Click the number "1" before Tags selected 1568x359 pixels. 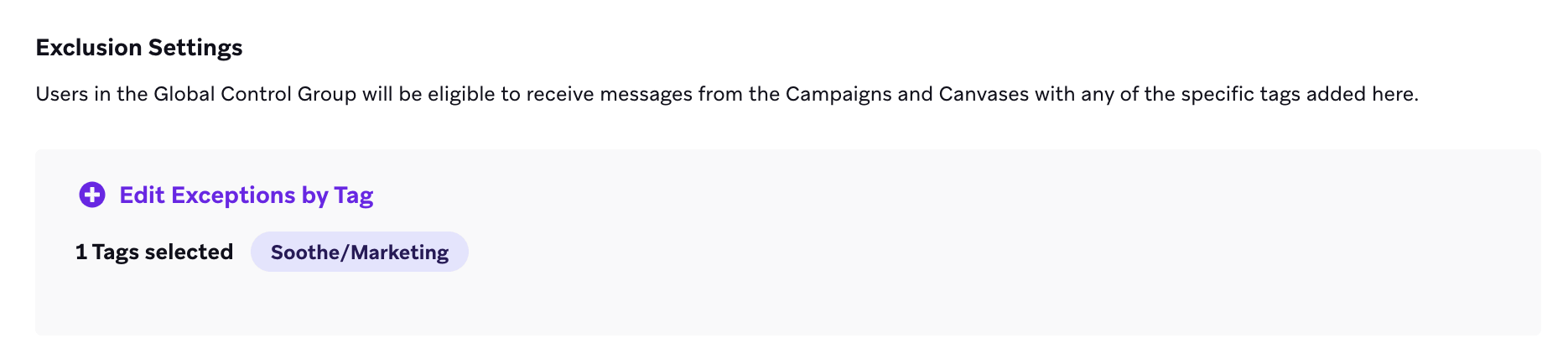pyautogui.click(x=81, y=252)
